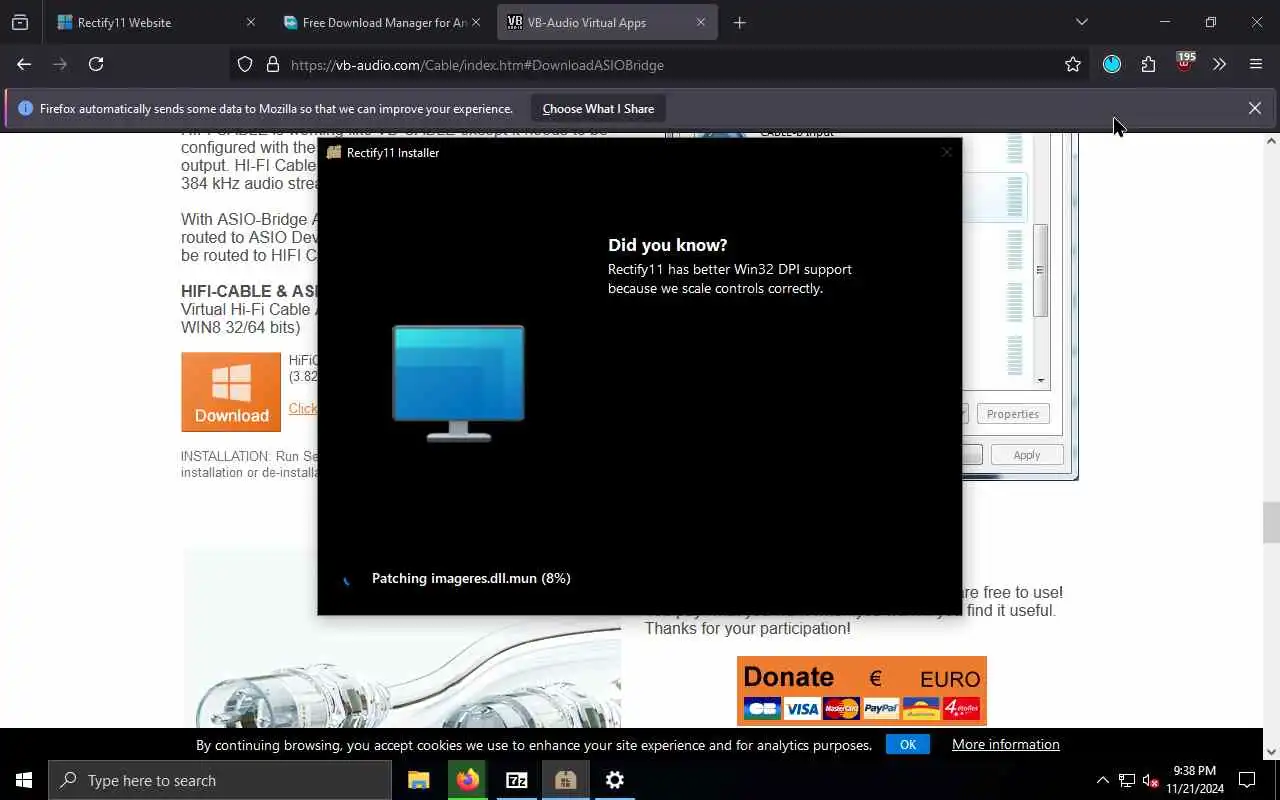Image resolution: width=1280 pixels, height=800 pixels.
Task: Bookmark this page with star icon
Action: [x=1073, y=65]
